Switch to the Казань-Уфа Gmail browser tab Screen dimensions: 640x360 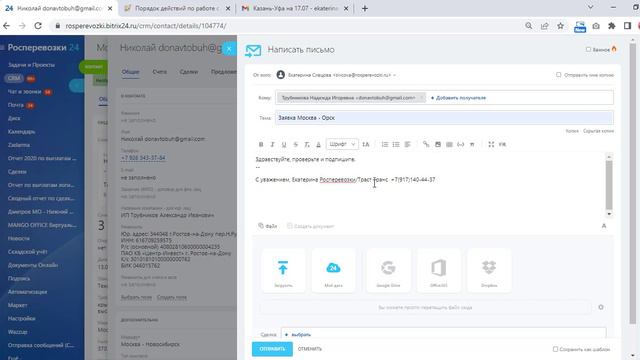point(295,8)
